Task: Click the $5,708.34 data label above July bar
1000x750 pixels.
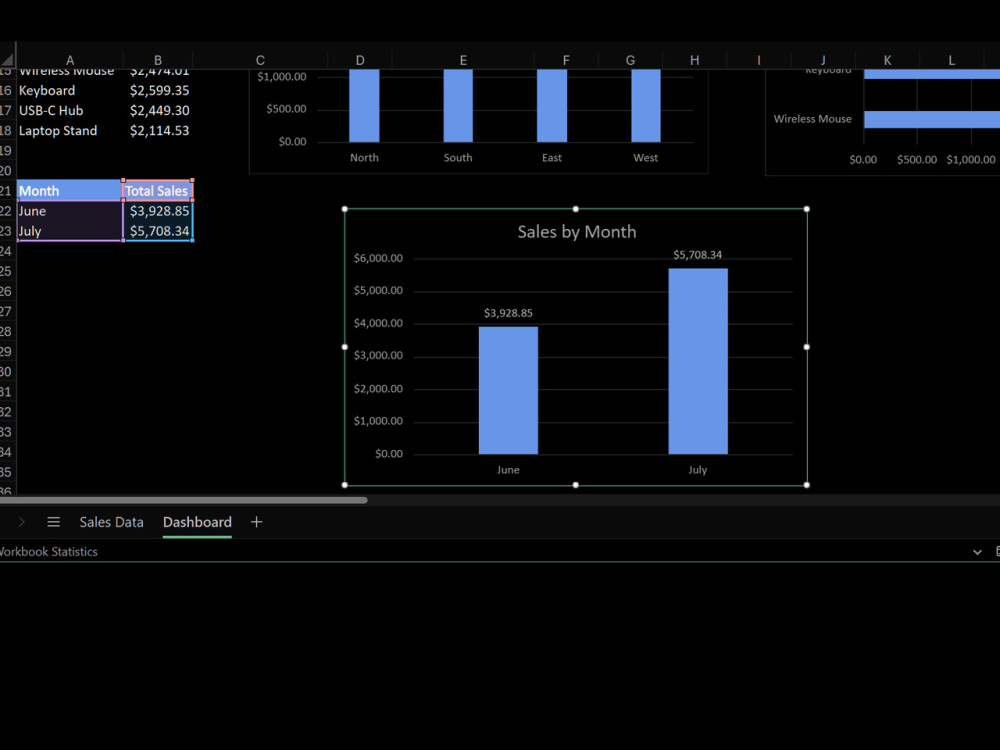Action: [x=698, y=255]
